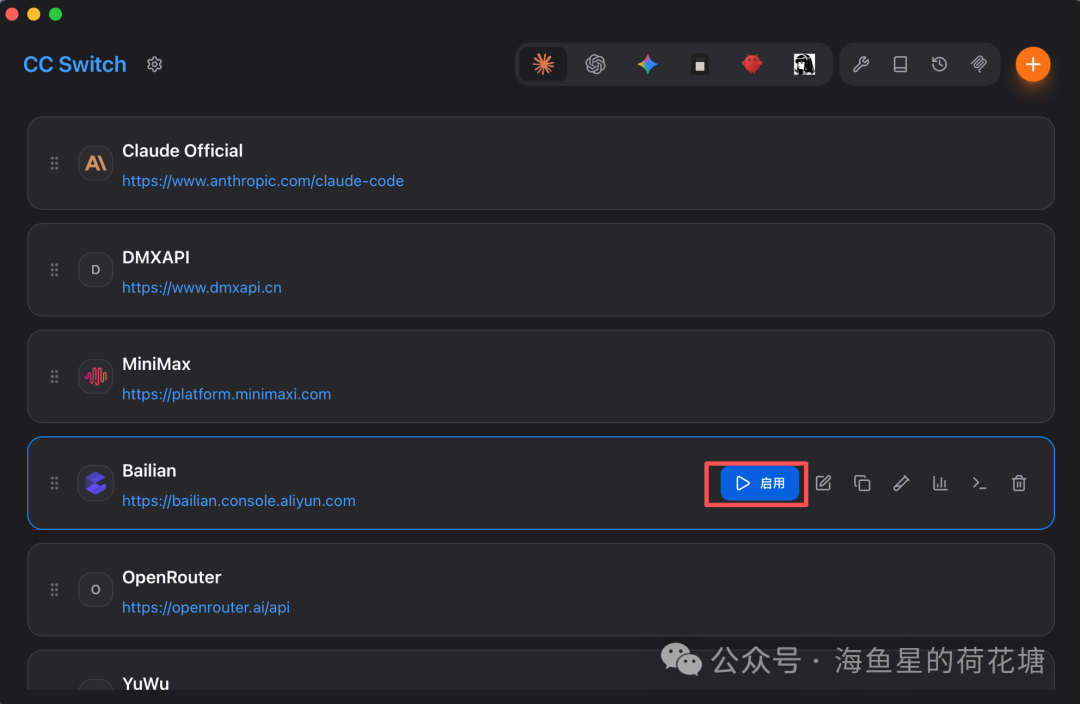Switch to the OpenAI Codex app tab
Viewport: 1080px width, 704px height.
click(595, 64)
